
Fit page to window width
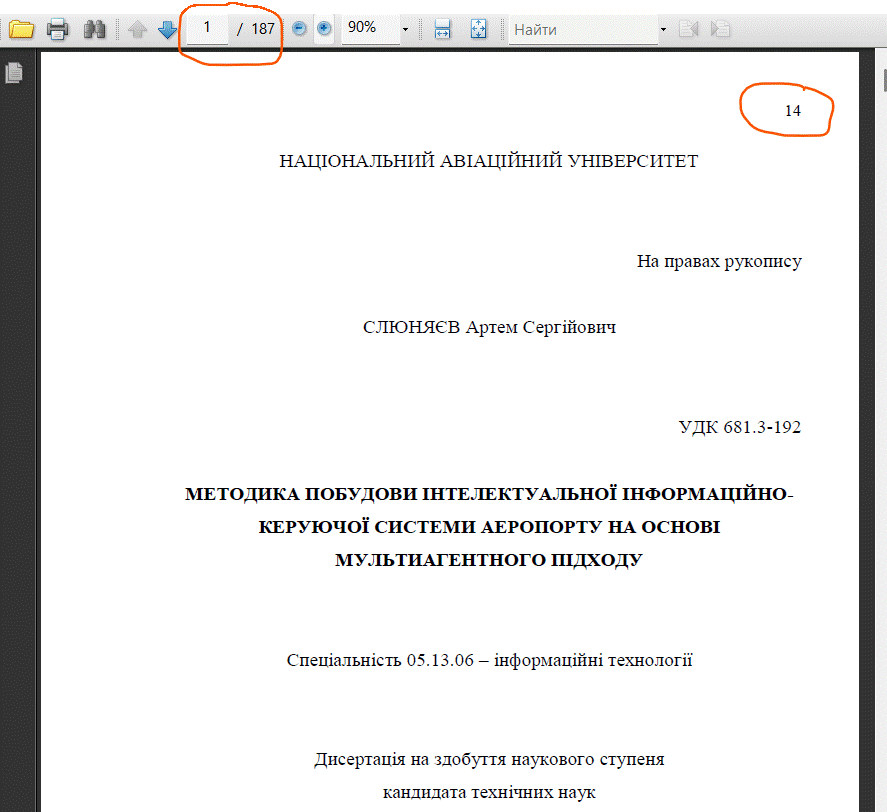click(x=443, y=29)
